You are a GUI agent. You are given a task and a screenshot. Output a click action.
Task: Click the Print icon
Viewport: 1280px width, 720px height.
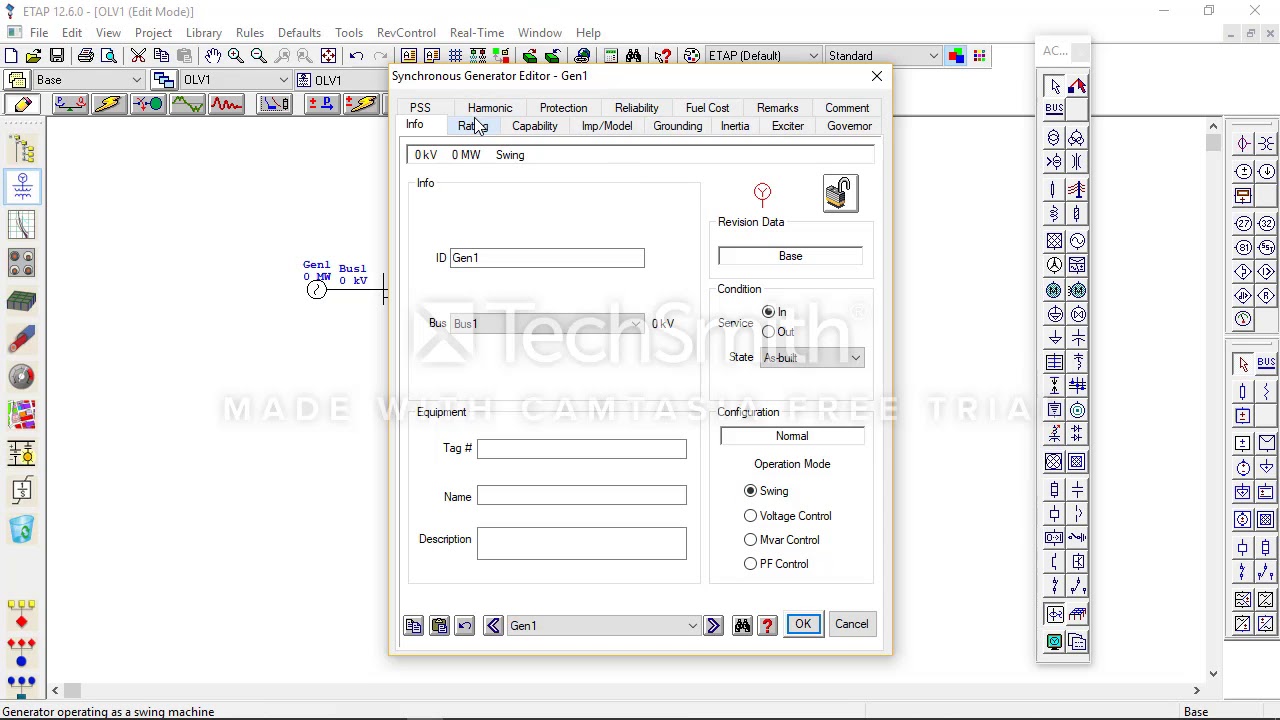86,56
